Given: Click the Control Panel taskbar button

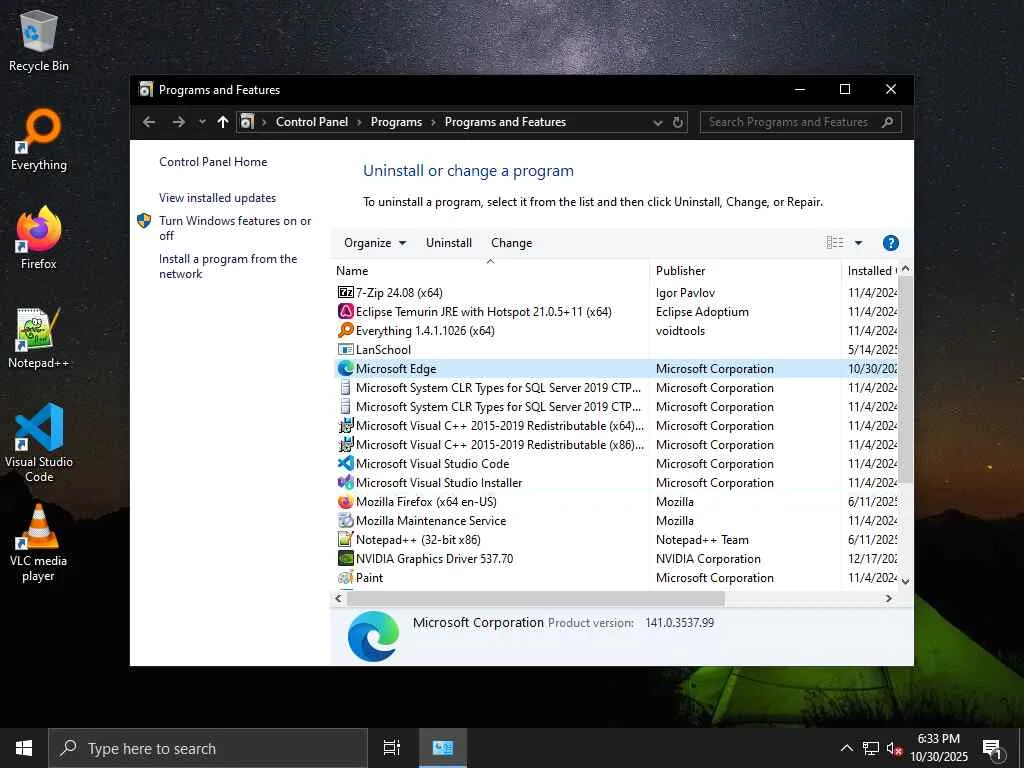Looking at the screenshot, I should click(x=443, y=748).
